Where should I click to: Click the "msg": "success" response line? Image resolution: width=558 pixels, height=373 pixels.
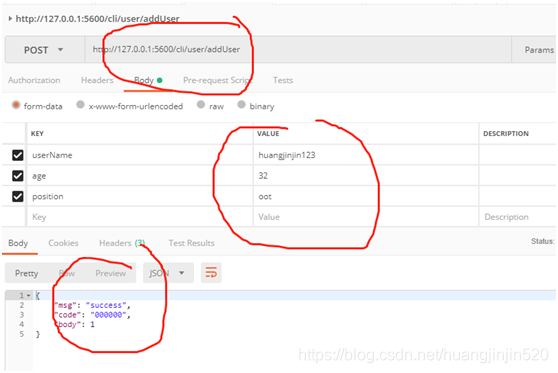pos(93,305)
